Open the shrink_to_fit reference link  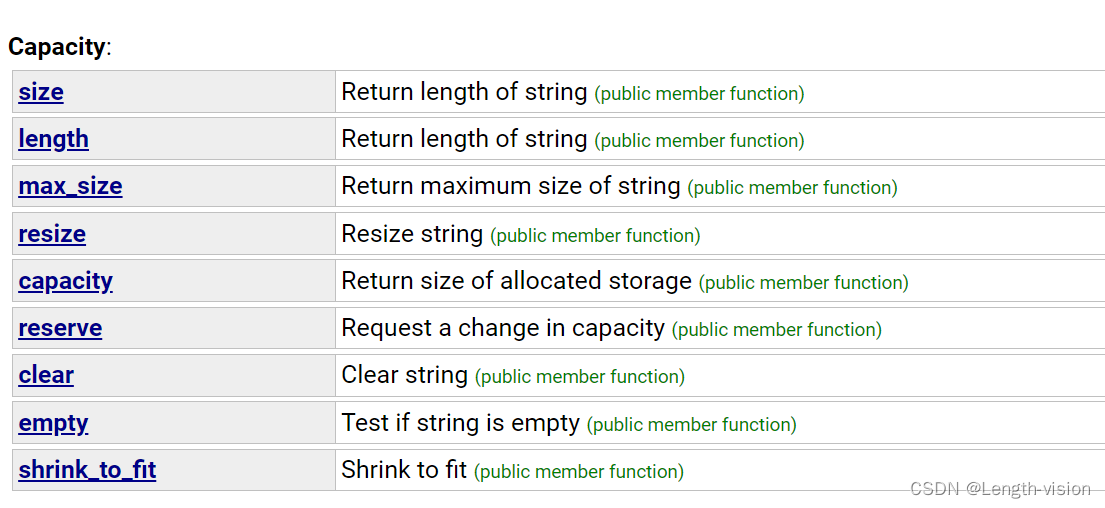pyautogui.click(x=87, y=470)
